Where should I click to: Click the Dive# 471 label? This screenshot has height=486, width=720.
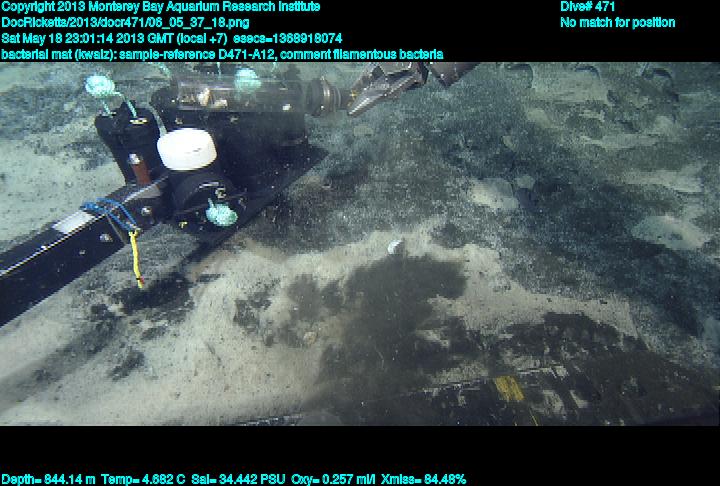588,7
